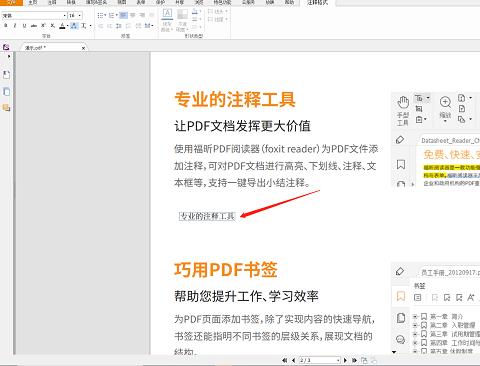
Task: Insert a bulleted list
Action: pyautogui.click(x=100, y=15)
